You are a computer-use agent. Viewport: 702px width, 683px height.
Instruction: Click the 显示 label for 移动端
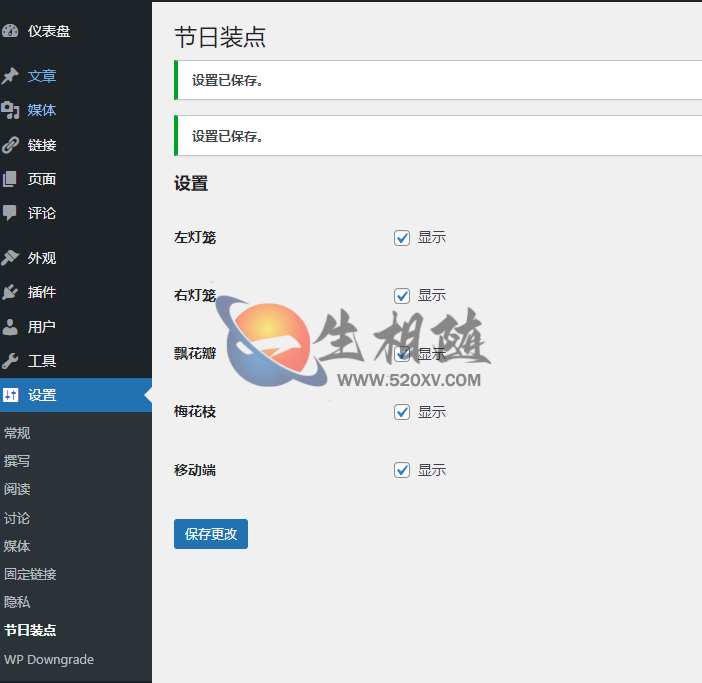click(x=432, y=470)
